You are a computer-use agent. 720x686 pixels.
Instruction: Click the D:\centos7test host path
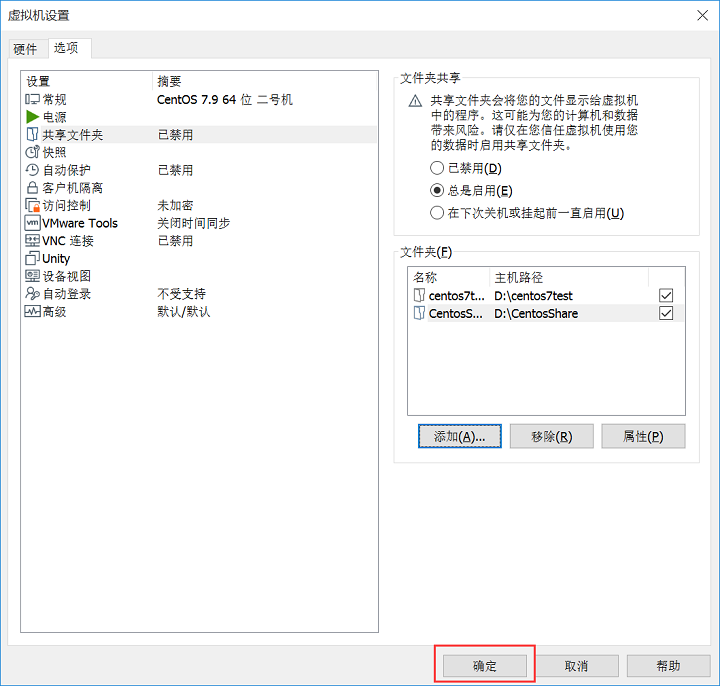click(x=533, y=296)
